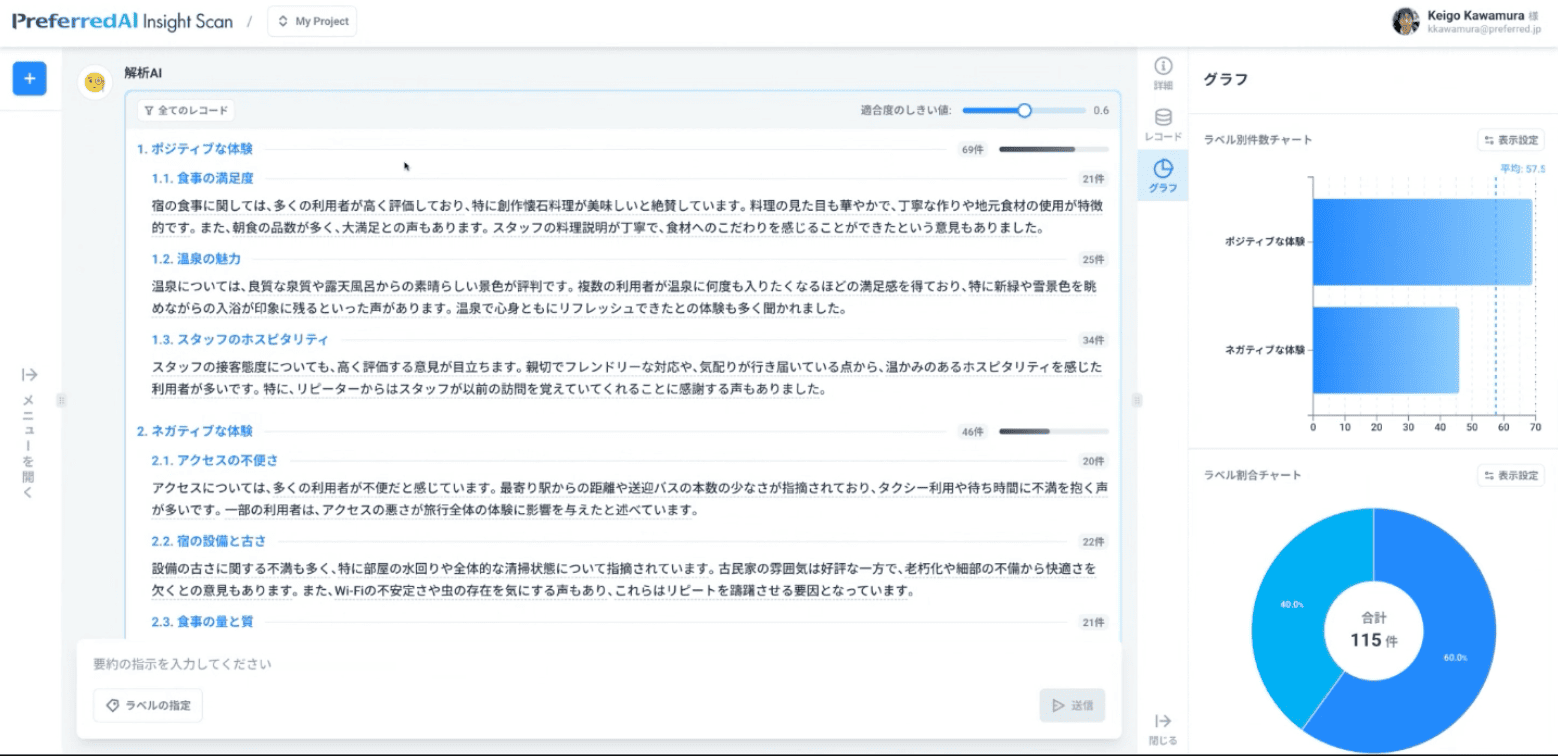Viewport: 1558px width, 756px height.
Task: Click the 適合度のしきい値 slider handle
Action: (x=1024, y=110)
